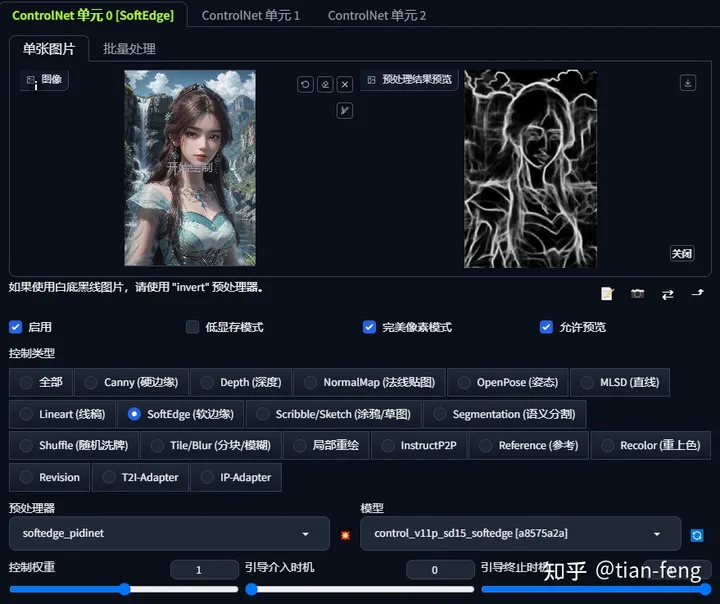The image size is (720, 604).
Task: Select the IP-Adapter option
Action: click(236, 478)
